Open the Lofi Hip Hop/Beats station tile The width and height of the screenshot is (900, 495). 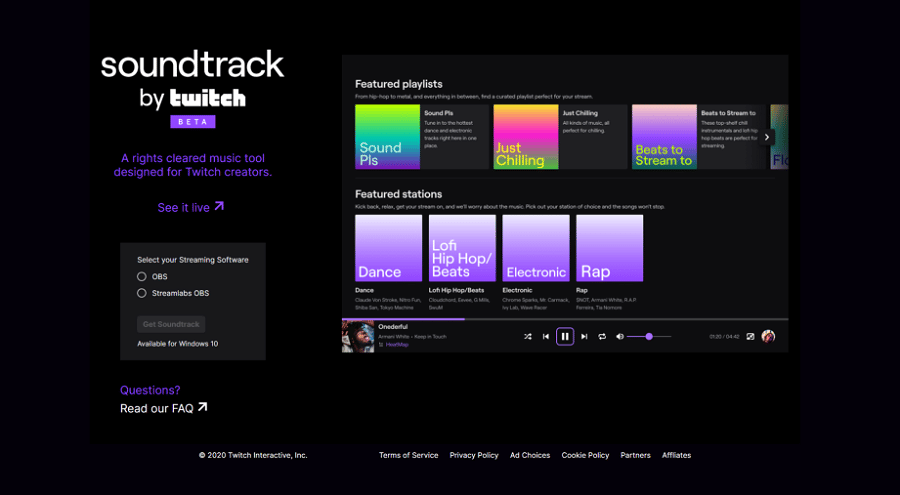(462, 248)
